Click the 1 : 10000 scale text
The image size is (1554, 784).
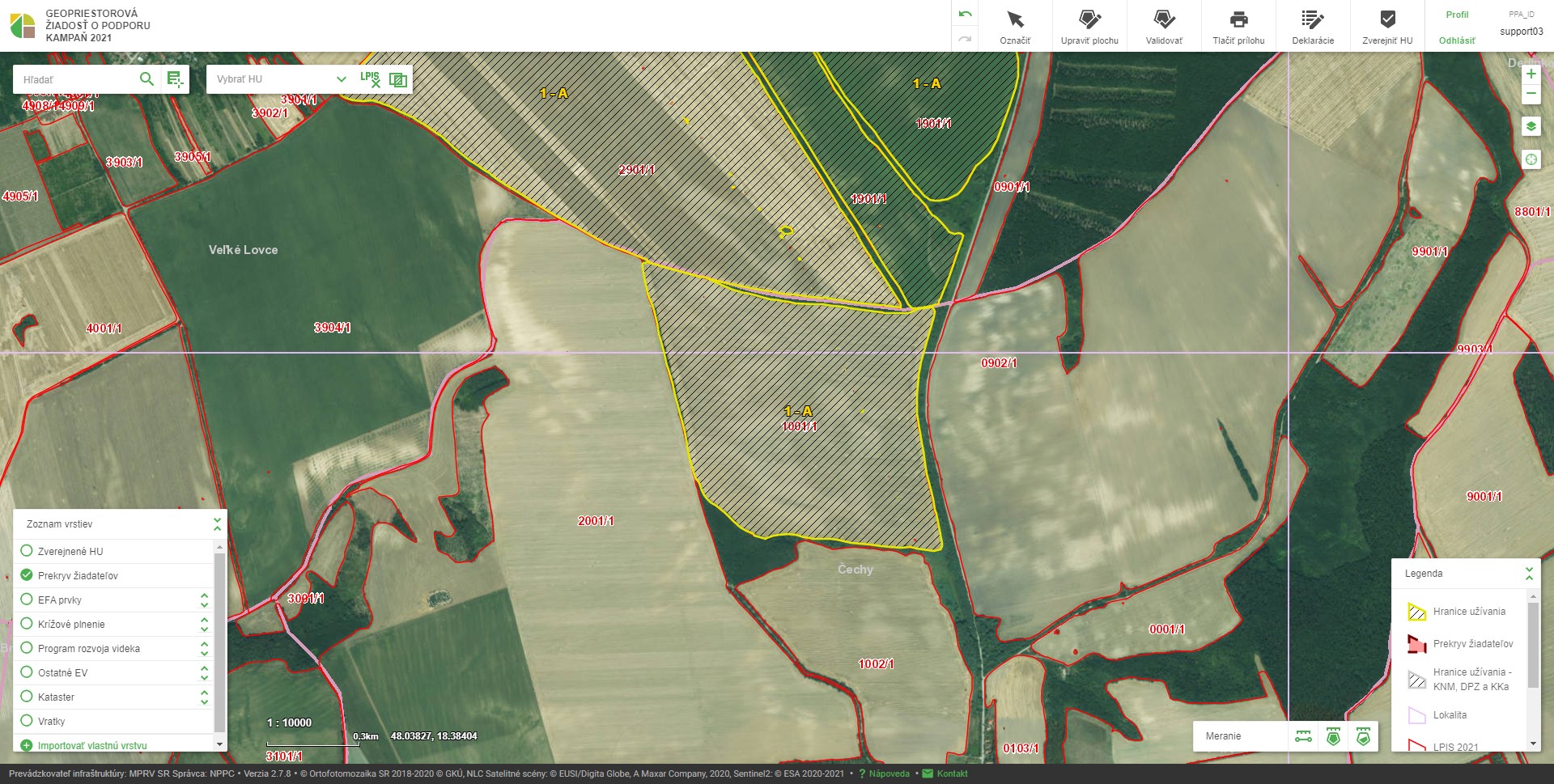click(289, 723)
